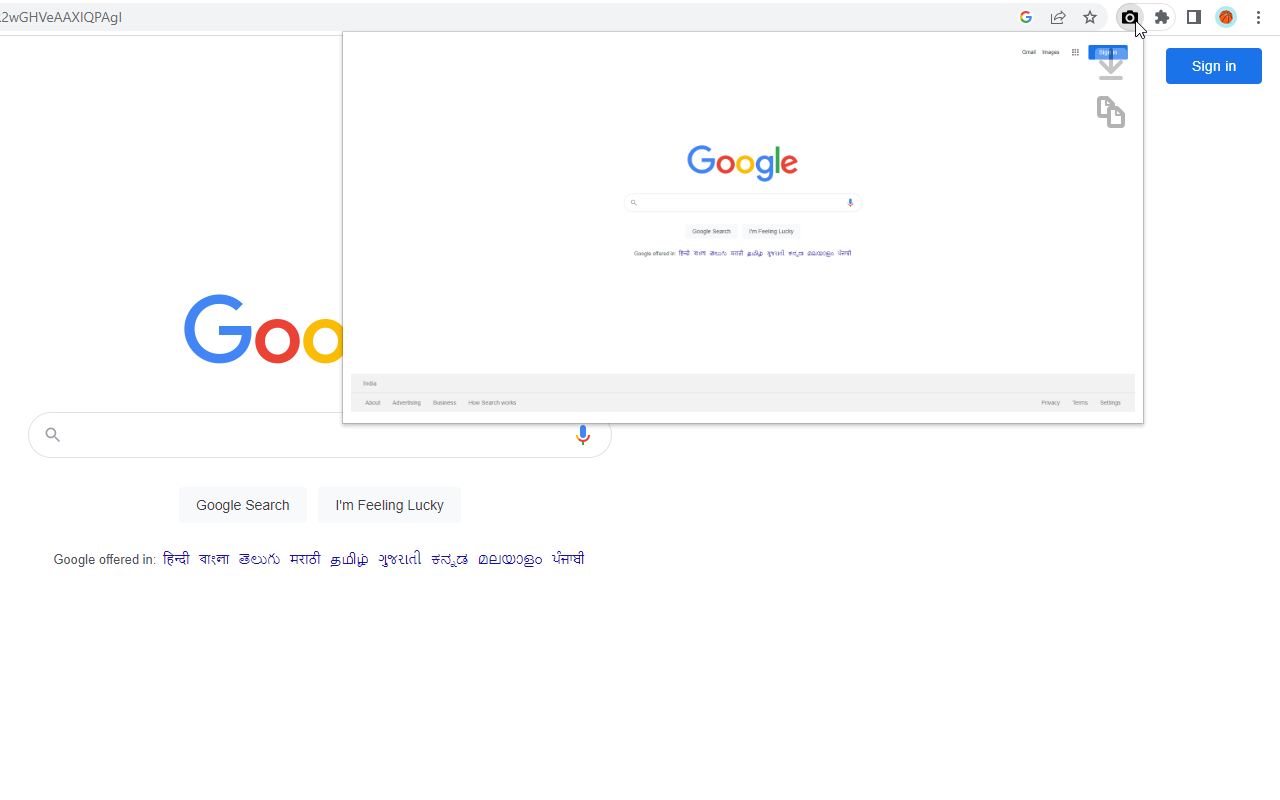The image size is (1280, 800).
Task: Click the share icon in the toolbar
Action: click(x=1057, y=17)
